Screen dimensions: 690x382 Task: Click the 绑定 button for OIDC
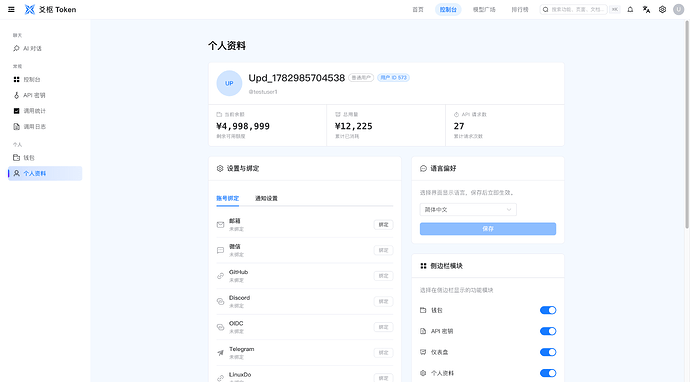(383, 327)
